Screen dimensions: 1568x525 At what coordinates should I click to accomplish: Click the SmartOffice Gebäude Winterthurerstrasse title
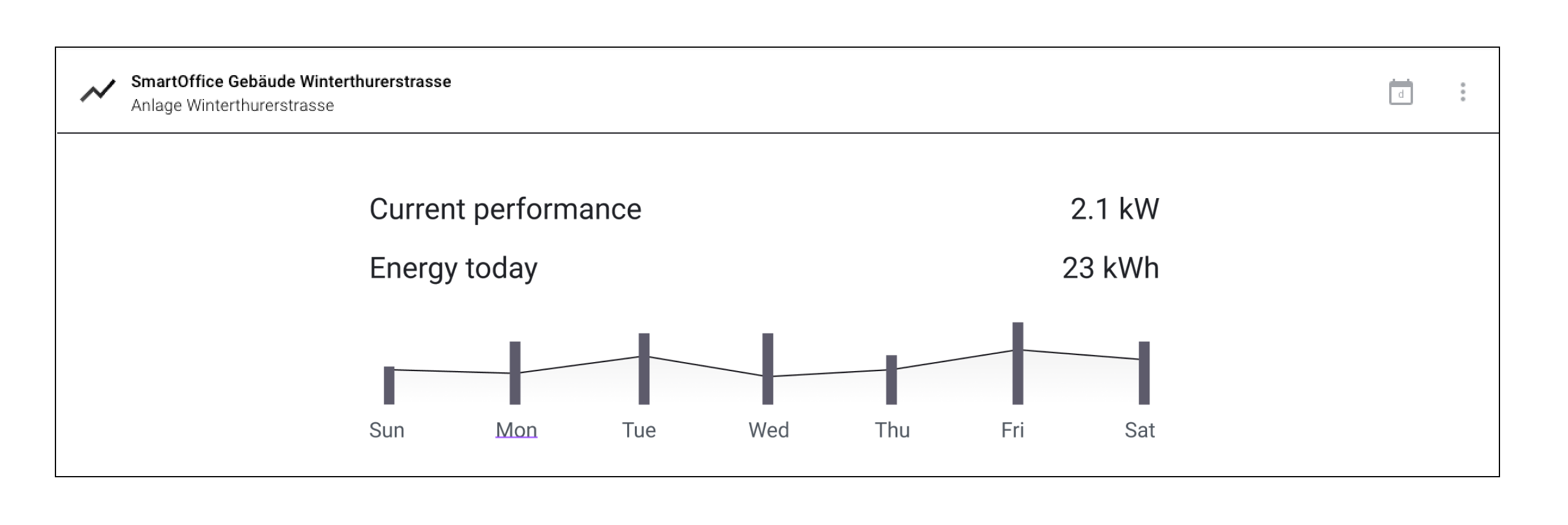(291, 81)
